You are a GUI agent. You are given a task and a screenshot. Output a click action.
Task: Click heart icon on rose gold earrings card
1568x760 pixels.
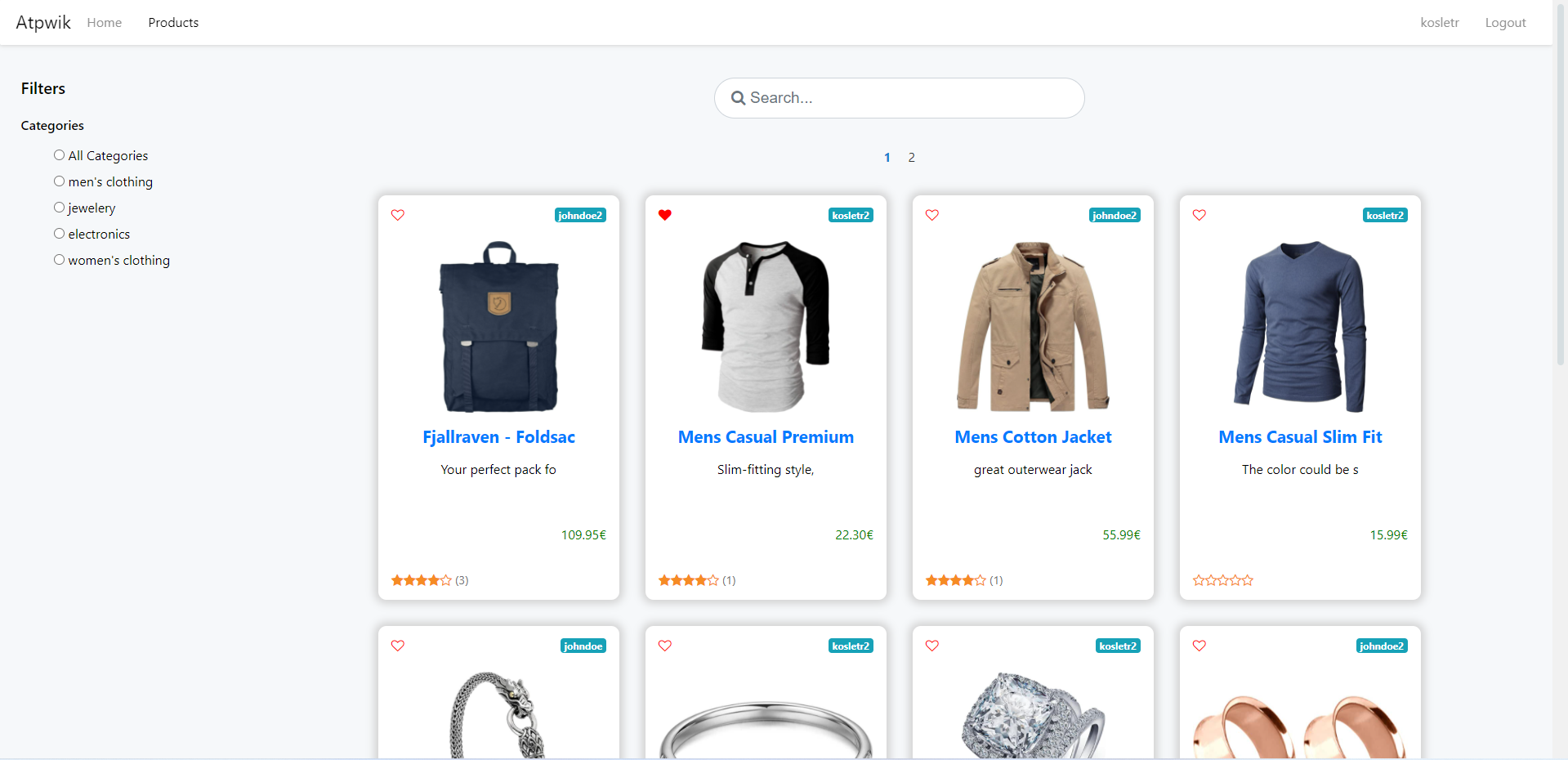pyautogui.click(x=1199, y=646)
